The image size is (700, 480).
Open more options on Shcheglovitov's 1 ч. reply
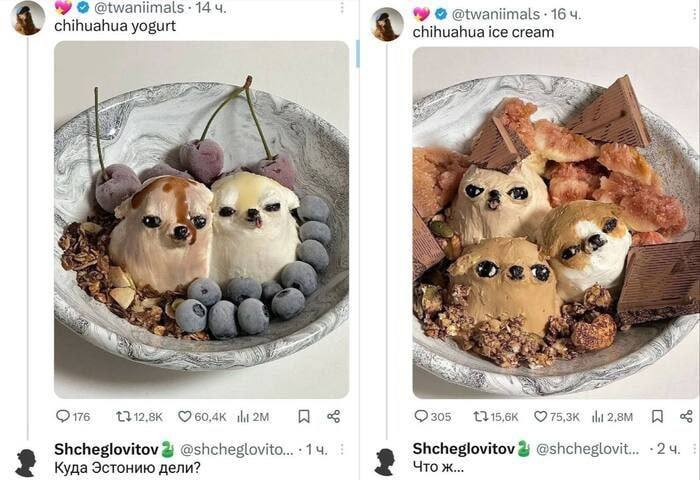point(342,449)
